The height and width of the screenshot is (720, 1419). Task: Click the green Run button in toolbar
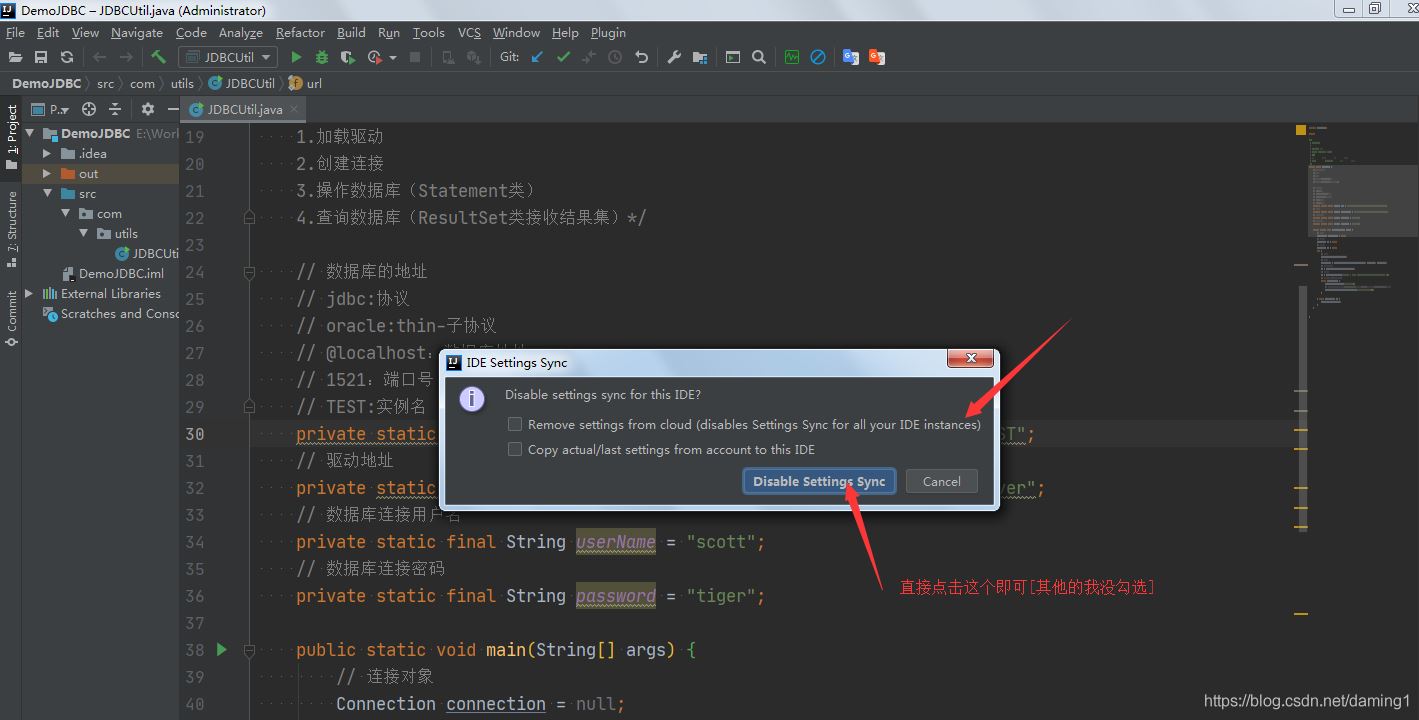point(296,57)
